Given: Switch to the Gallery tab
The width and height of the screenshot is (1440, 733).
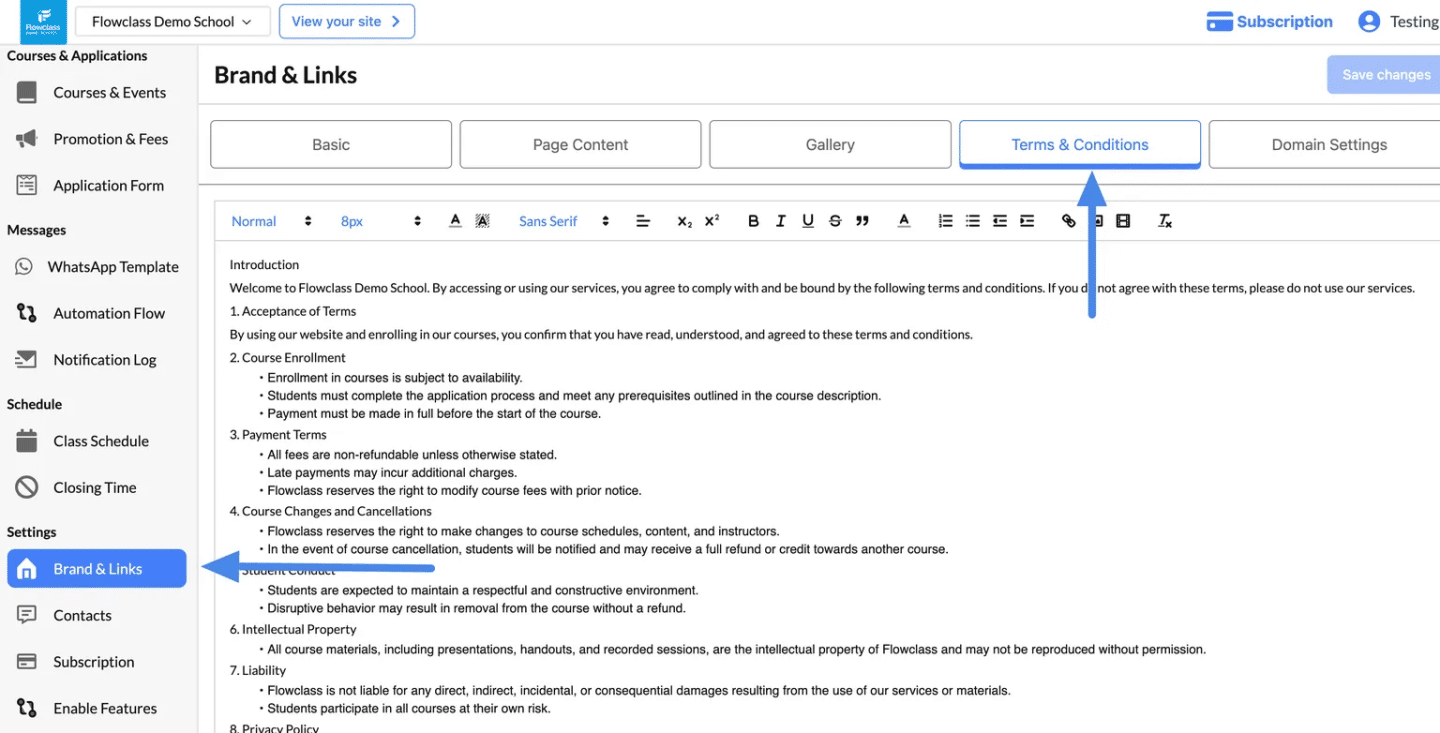Looking at the screenshot, I should click(830, 144).
